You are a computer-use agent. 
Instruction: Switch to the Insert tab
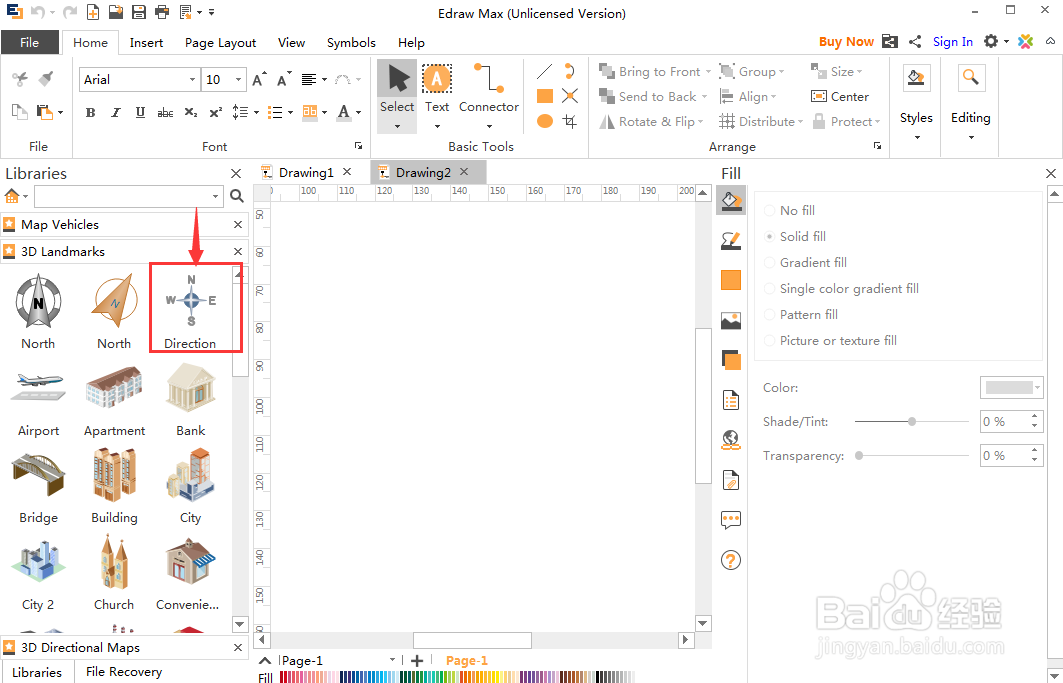point(146,42)
